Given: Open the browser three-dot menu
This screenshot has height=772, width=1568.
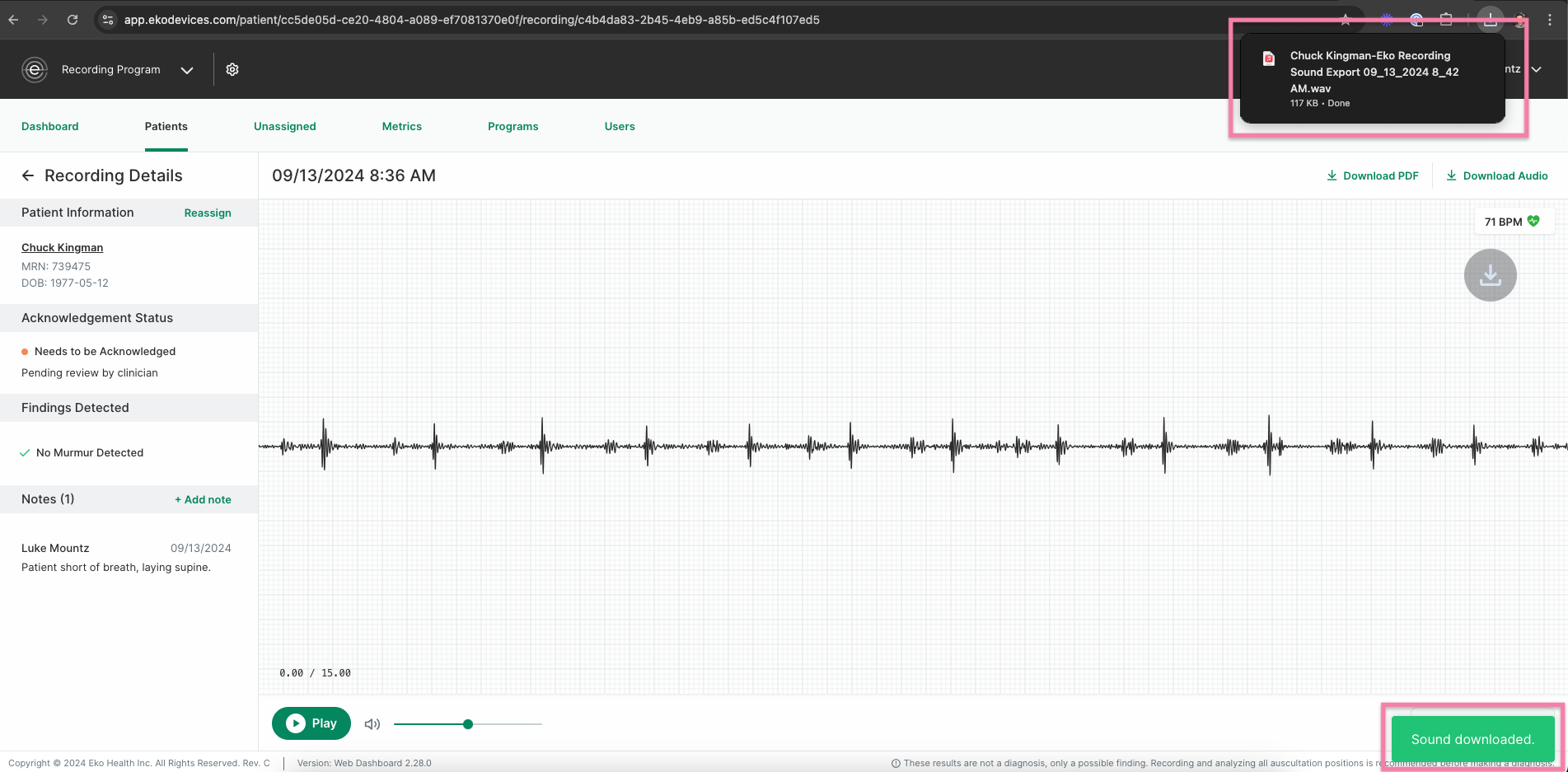Looking at the screenshot, I should [1550, 20].
